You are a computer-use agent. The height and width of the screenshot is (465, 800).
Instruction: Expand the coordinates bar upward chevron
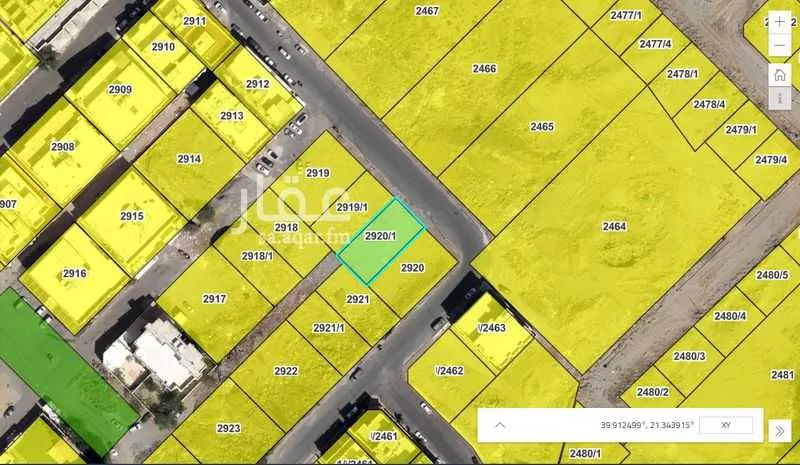(500, 425)
